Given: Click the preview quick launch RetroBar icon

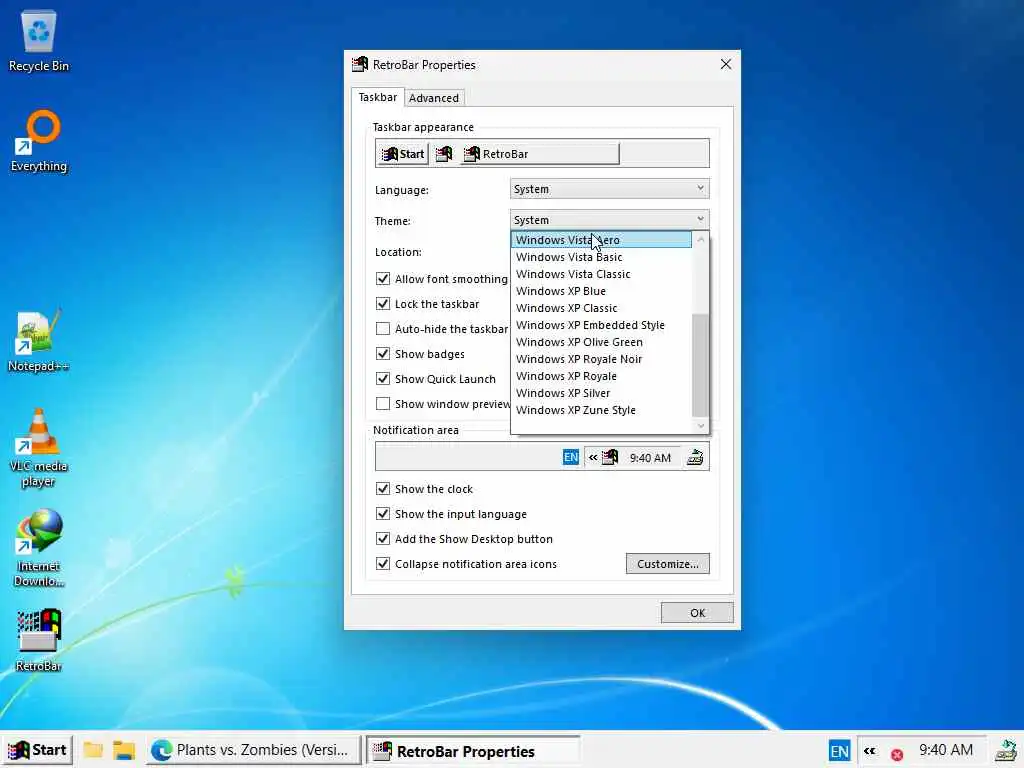Looking at the screenshot, I should click(x=444, y=154).
